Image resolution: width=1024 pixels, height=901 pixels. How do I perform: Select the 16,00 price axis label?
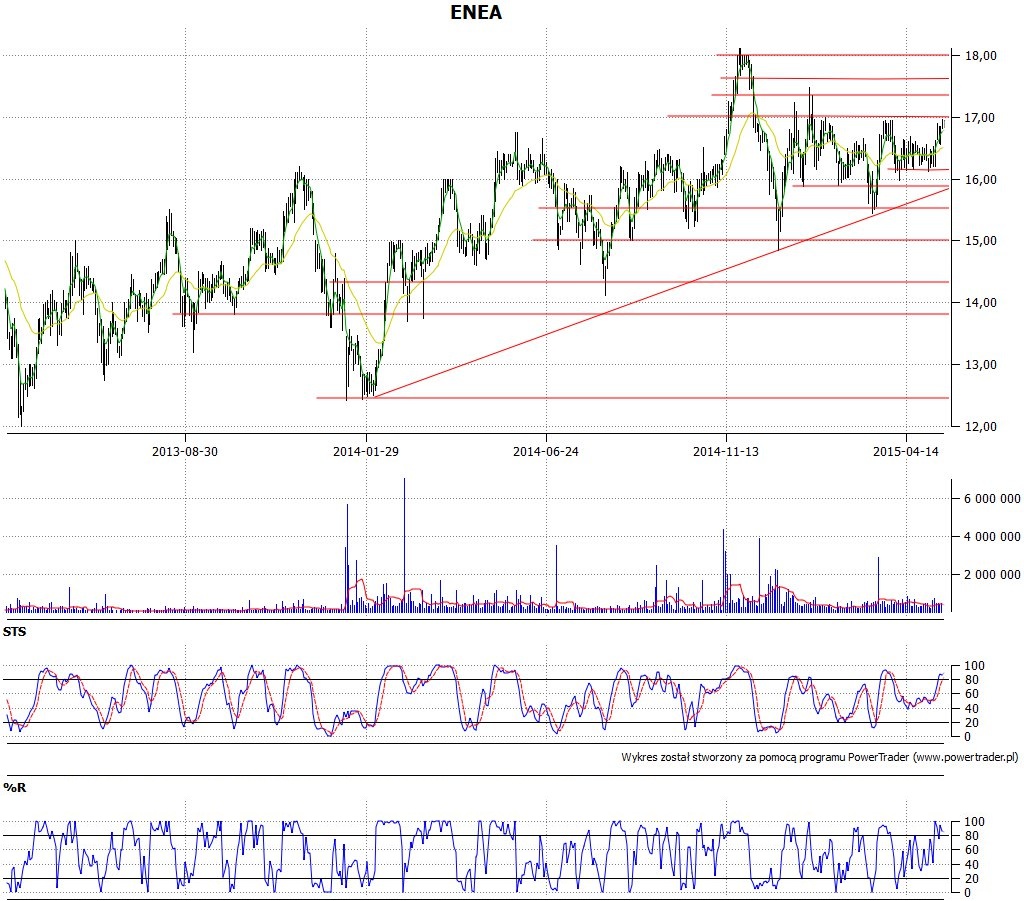(x=981, y=180)
